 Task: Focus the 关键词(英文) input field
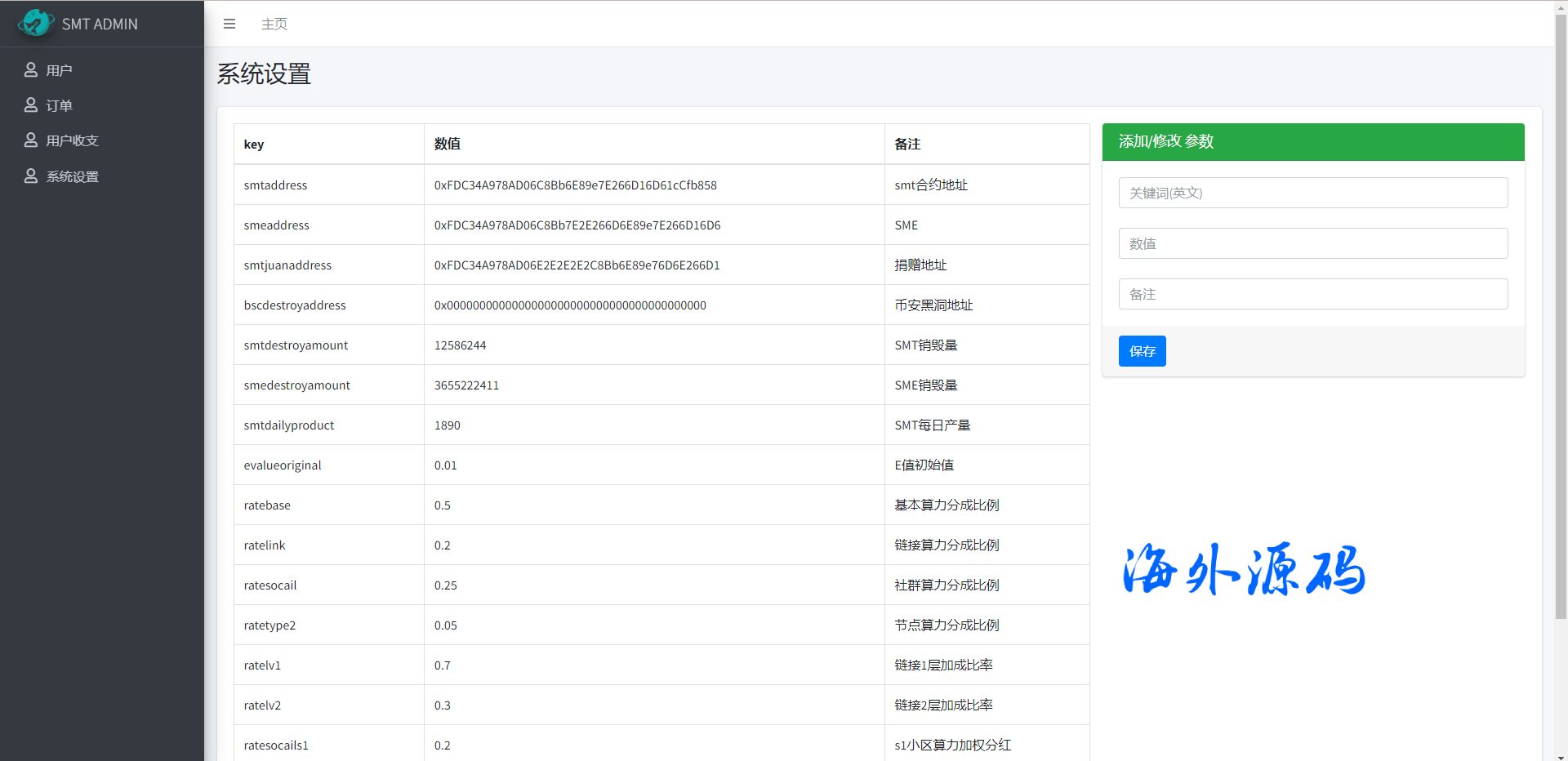[x=1312, y=194]
